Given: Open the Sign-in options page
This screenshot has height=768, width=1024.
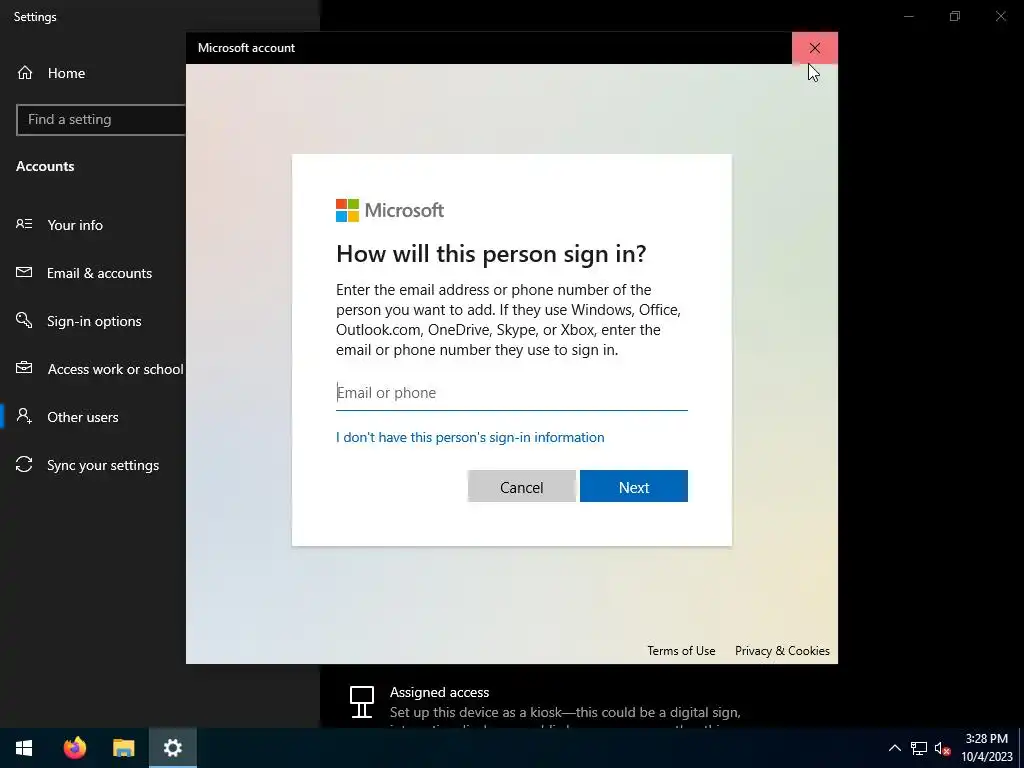Looking at the screenshot, I should (94, 321).
